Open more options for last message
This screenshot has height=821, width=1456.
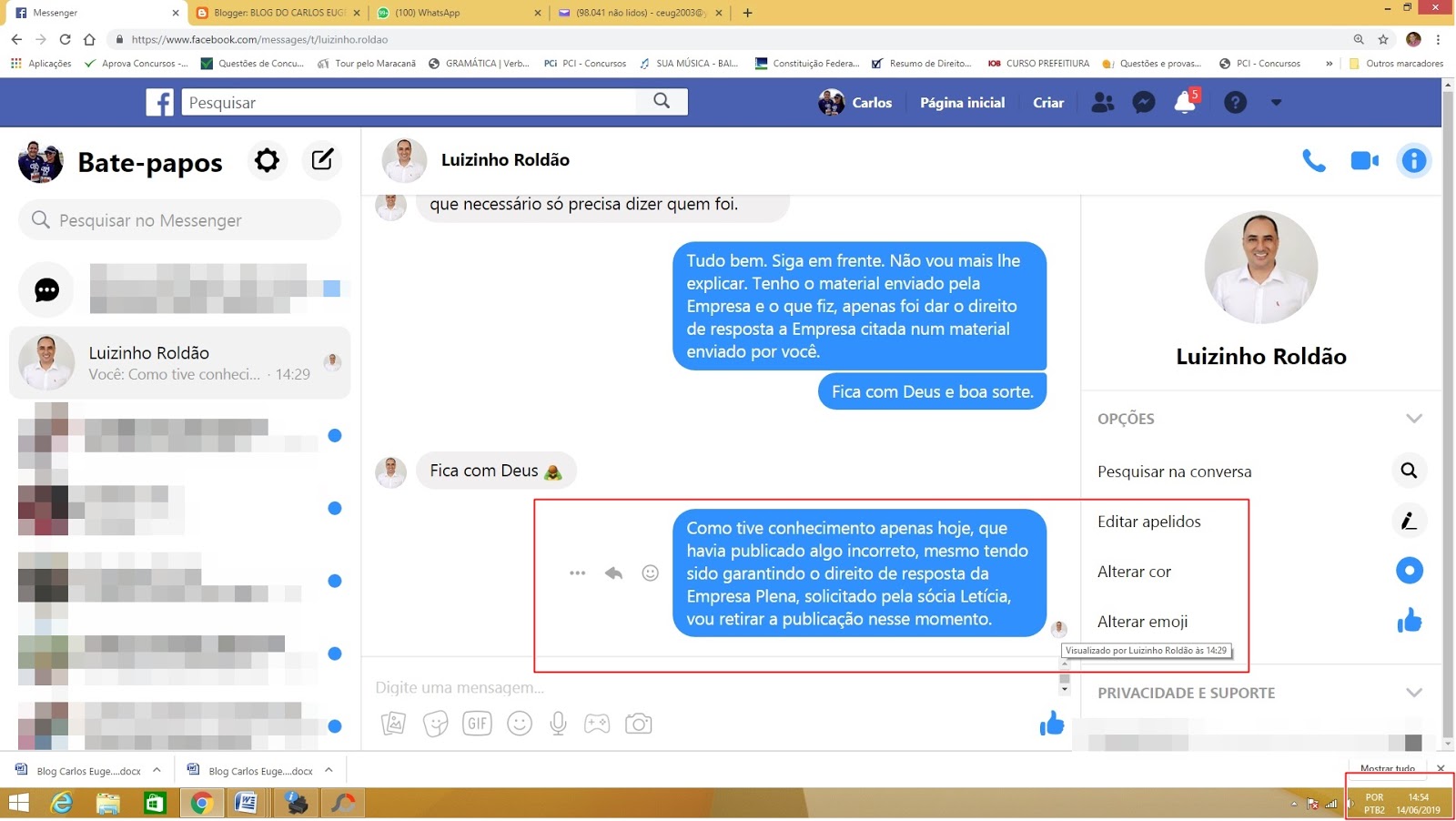click(x=577, y=573)
